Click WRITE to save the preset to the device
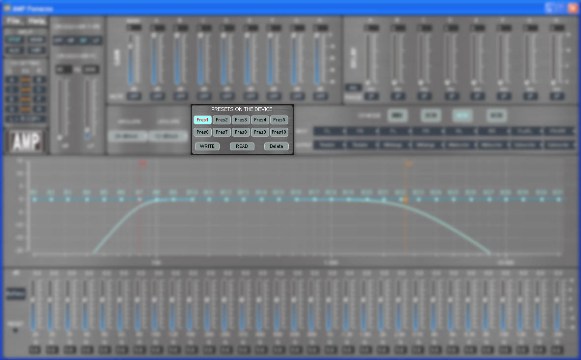The image size is (581, 360). tap(207, 146)
